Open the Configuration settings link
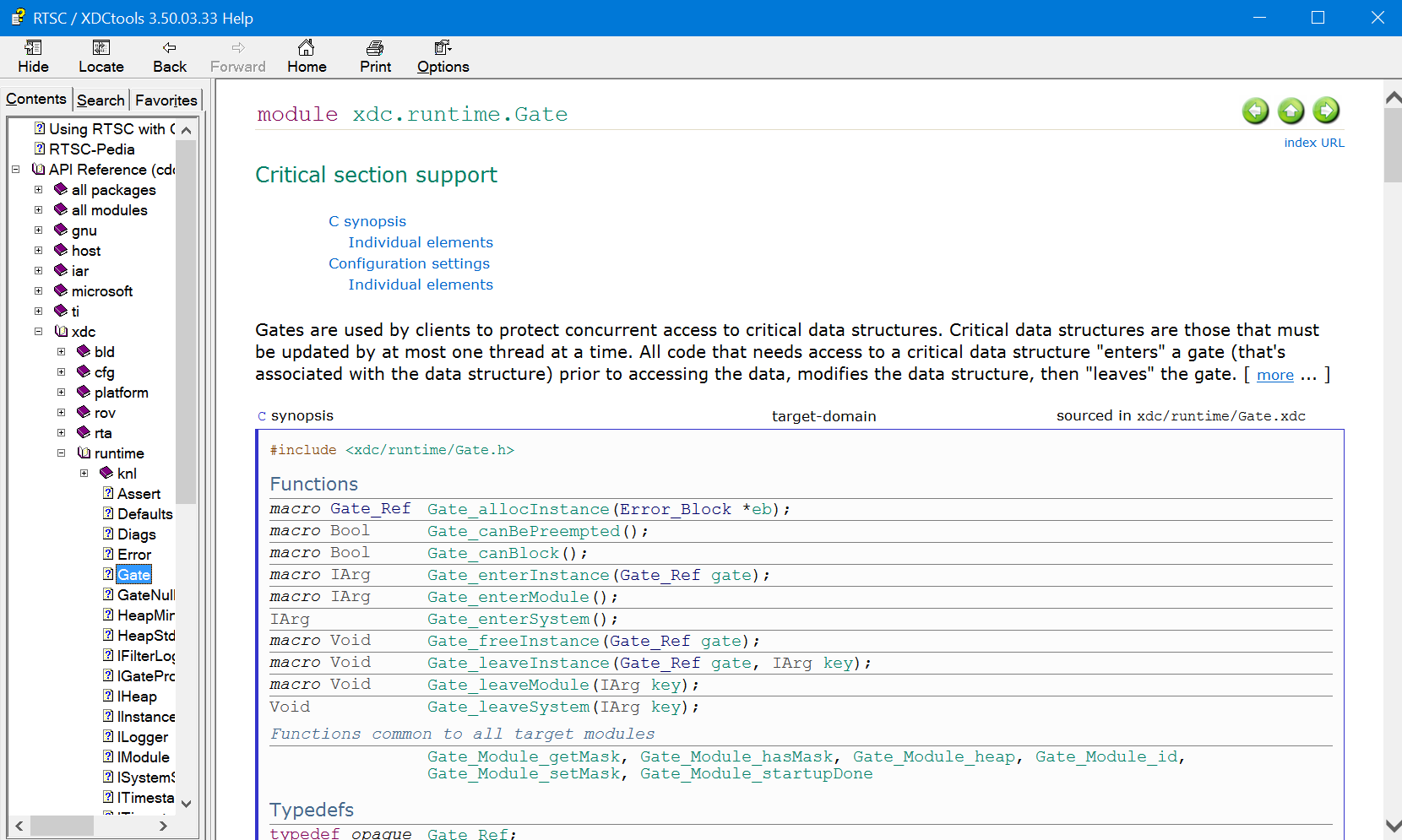Image resolution: width=1402 pixels, height=840 pixels. tap(409, 263)
